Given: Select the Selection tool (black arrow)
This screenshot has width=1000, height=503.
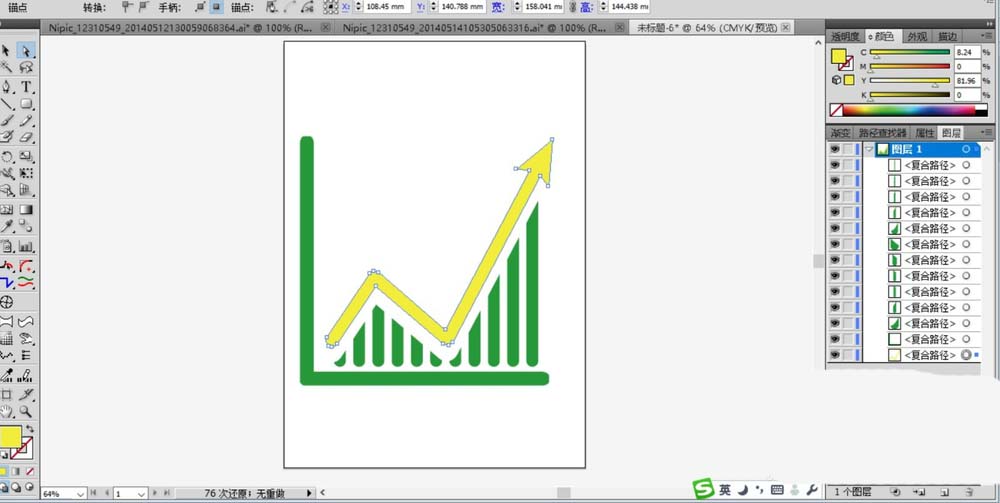Looking at the screenshot, I should [6, 51].
